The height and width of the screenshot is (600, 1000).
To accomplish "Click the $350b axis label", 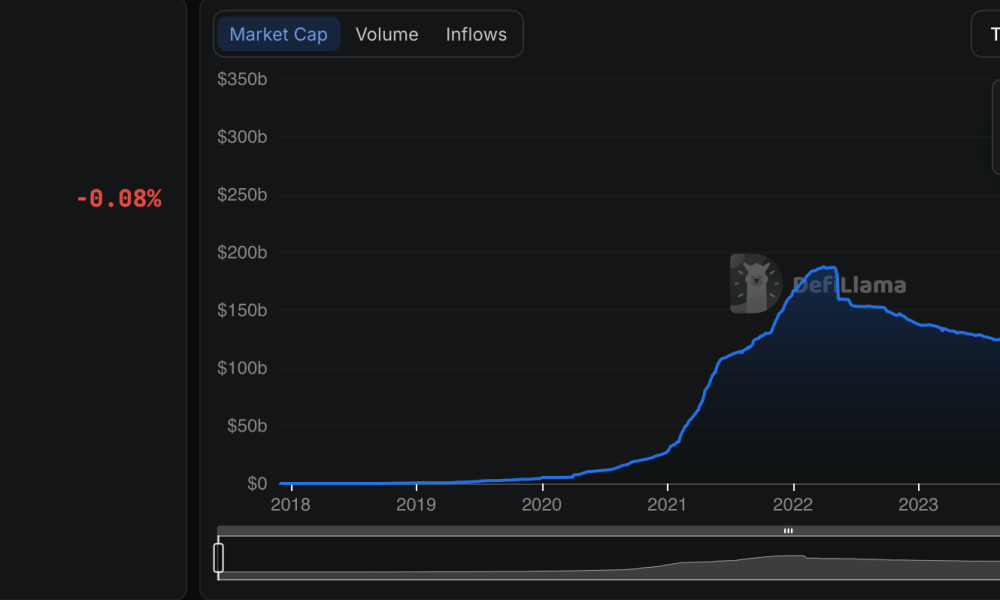I will pos(242,79).
